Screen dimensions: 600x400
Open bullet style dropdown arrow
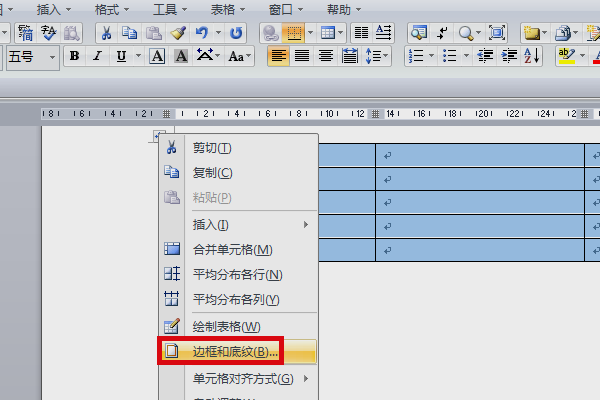point(466,56)
